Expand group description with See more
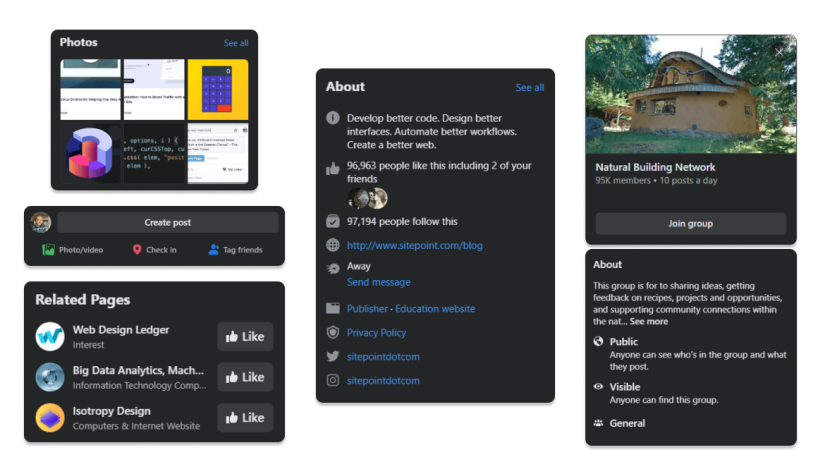This screenshot has width=830, height=450. click(x=649, y=322)
